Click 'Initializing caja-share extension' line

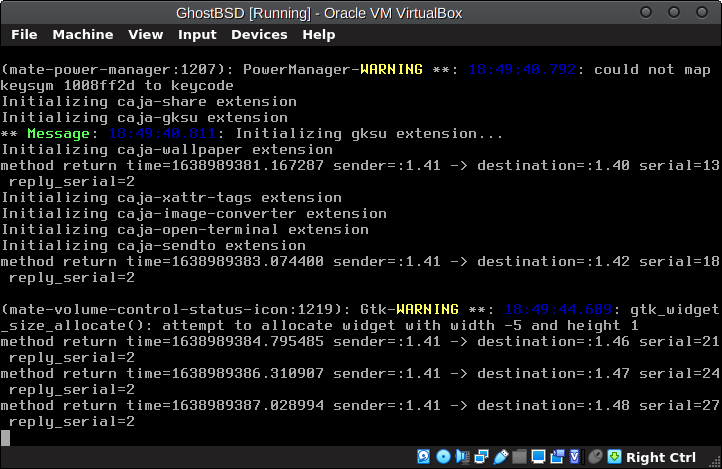[x=149, y=102]
